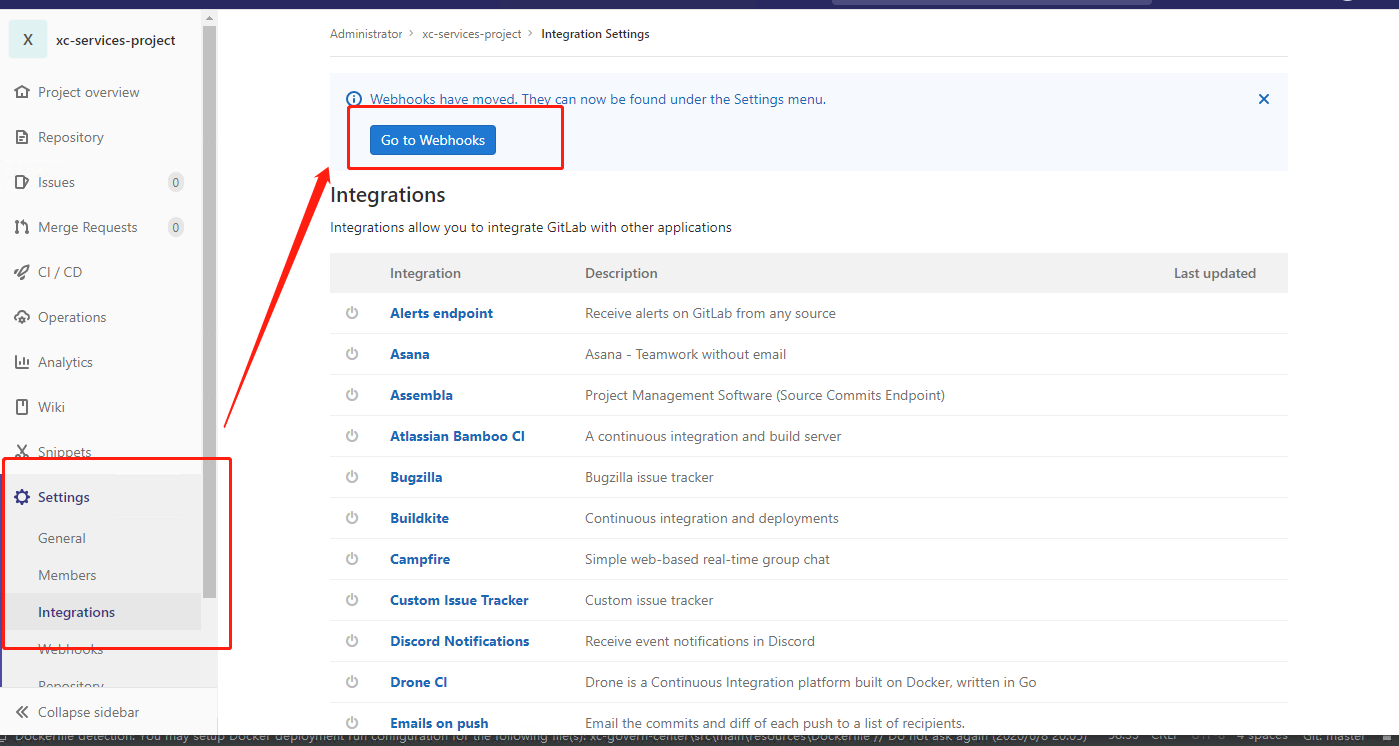The image size is (1399, 746).
Task: Select Members under Settings
Action: 67,575
